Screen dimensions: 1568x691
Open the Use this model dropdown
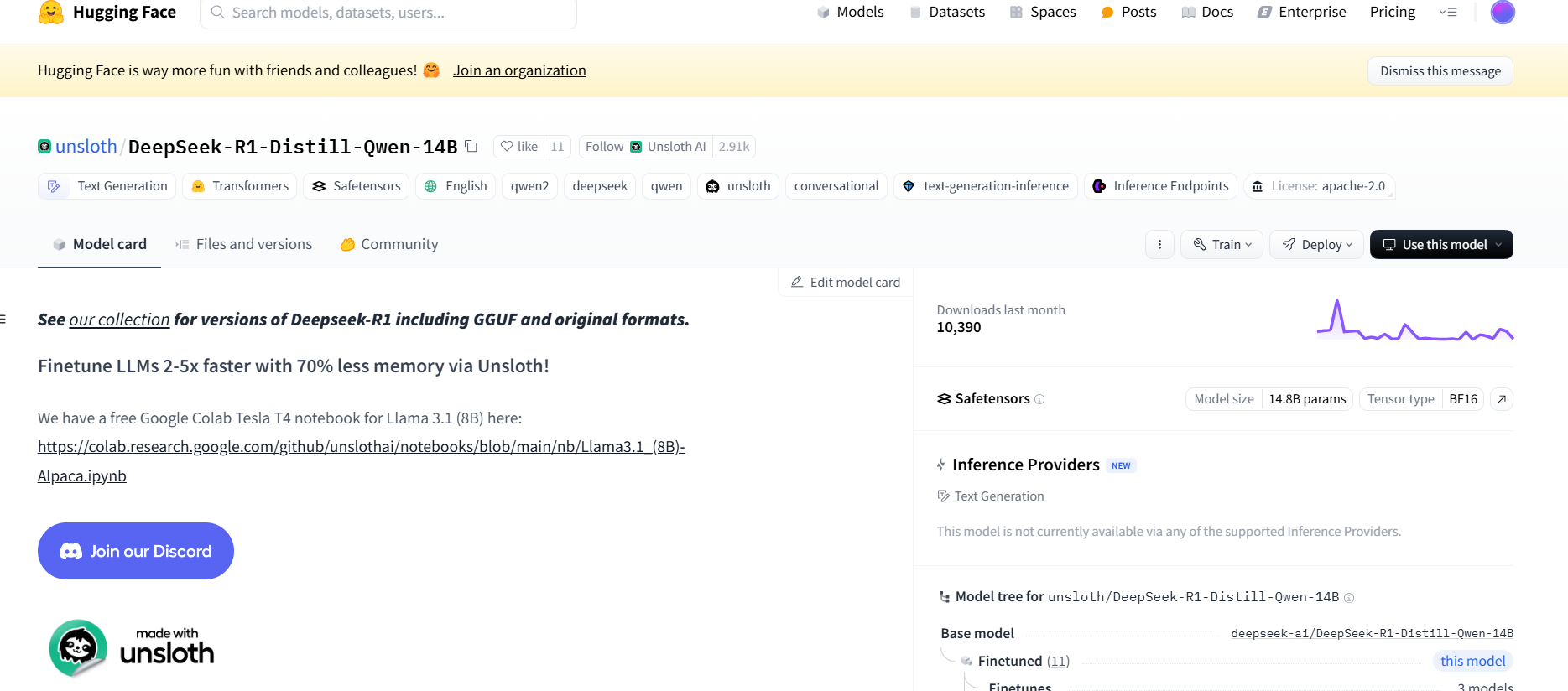[x=1441, y=245]
